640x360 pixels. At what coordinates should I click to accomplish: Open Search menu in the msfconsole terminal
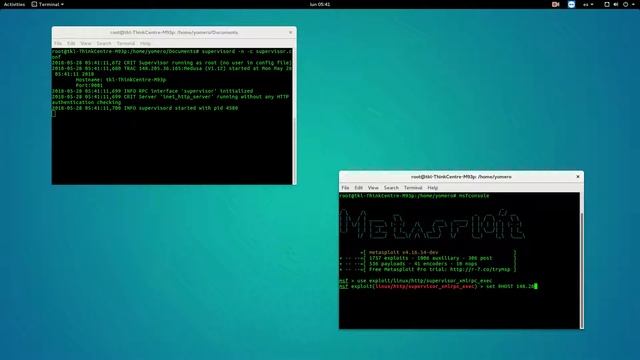click(391, 188)
